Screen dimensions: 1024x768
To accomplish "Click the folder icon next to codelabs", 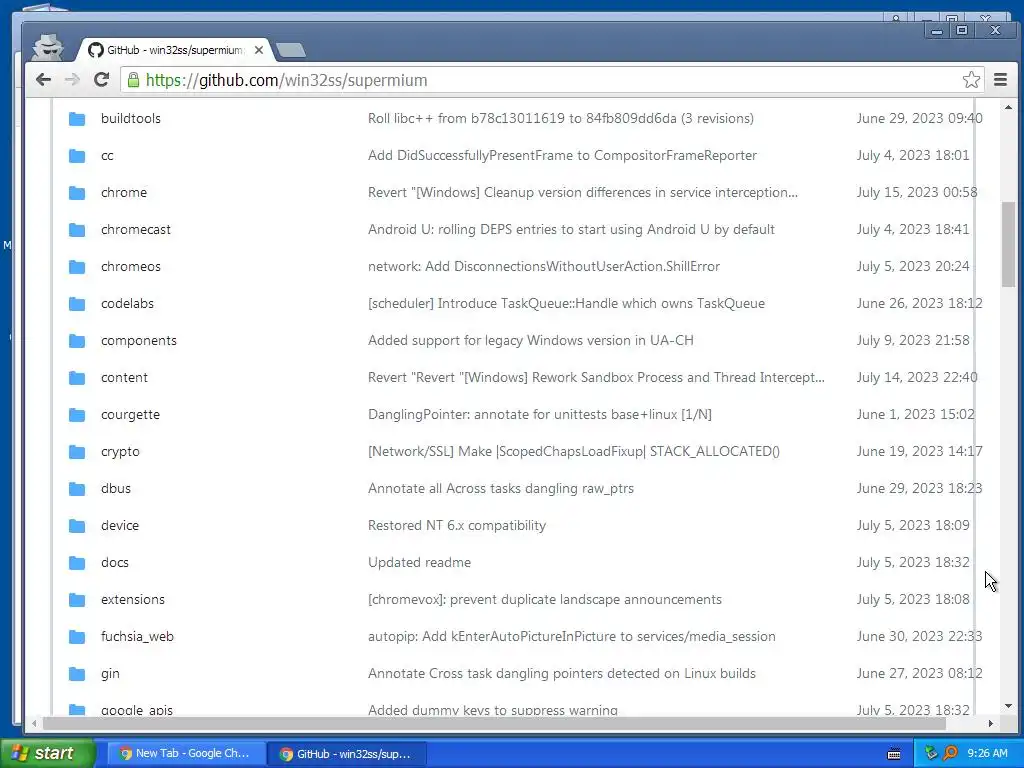I will (77, 304).
